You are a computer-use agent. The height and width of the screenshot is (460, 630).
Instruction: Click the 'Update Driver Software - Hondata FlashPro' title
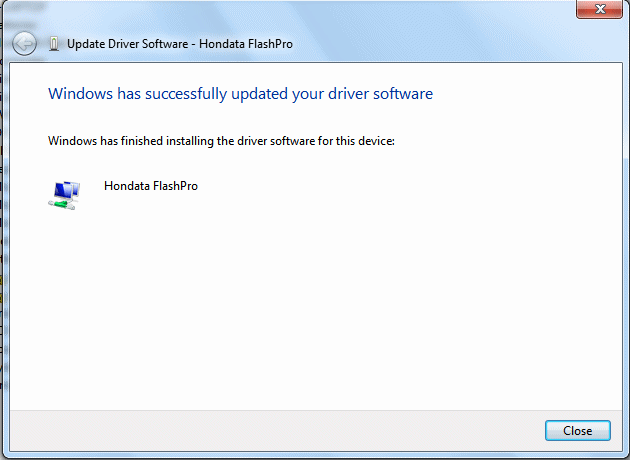click(x=180, y=44)
